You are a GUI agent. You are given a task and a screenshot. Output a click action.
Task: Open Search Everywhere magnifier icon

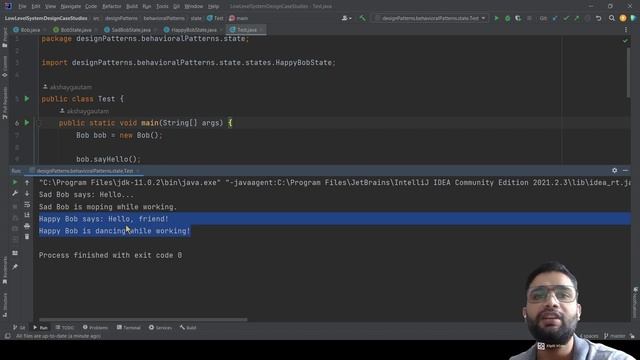612,18
